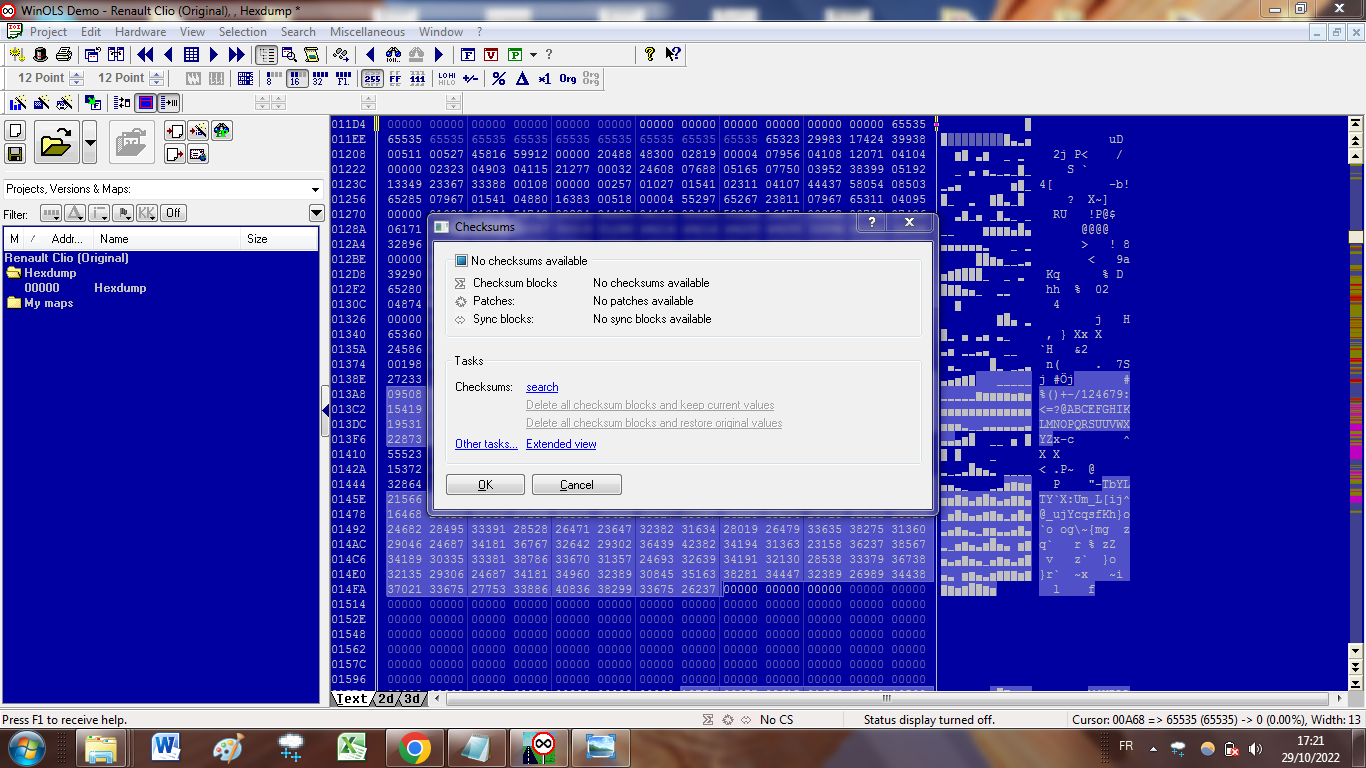This screenshot has height=768, width=1366.
Task: Click the scroll parchment icon
Action: [x=311, y=54]
